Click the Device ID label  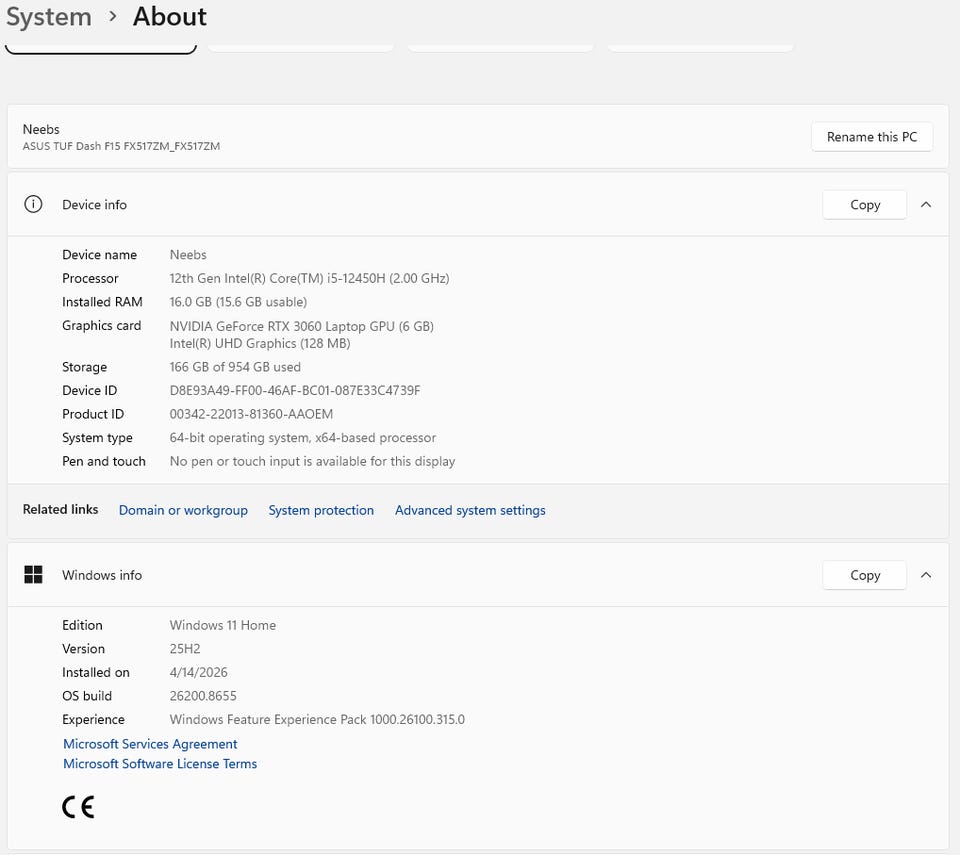[89, 391]
